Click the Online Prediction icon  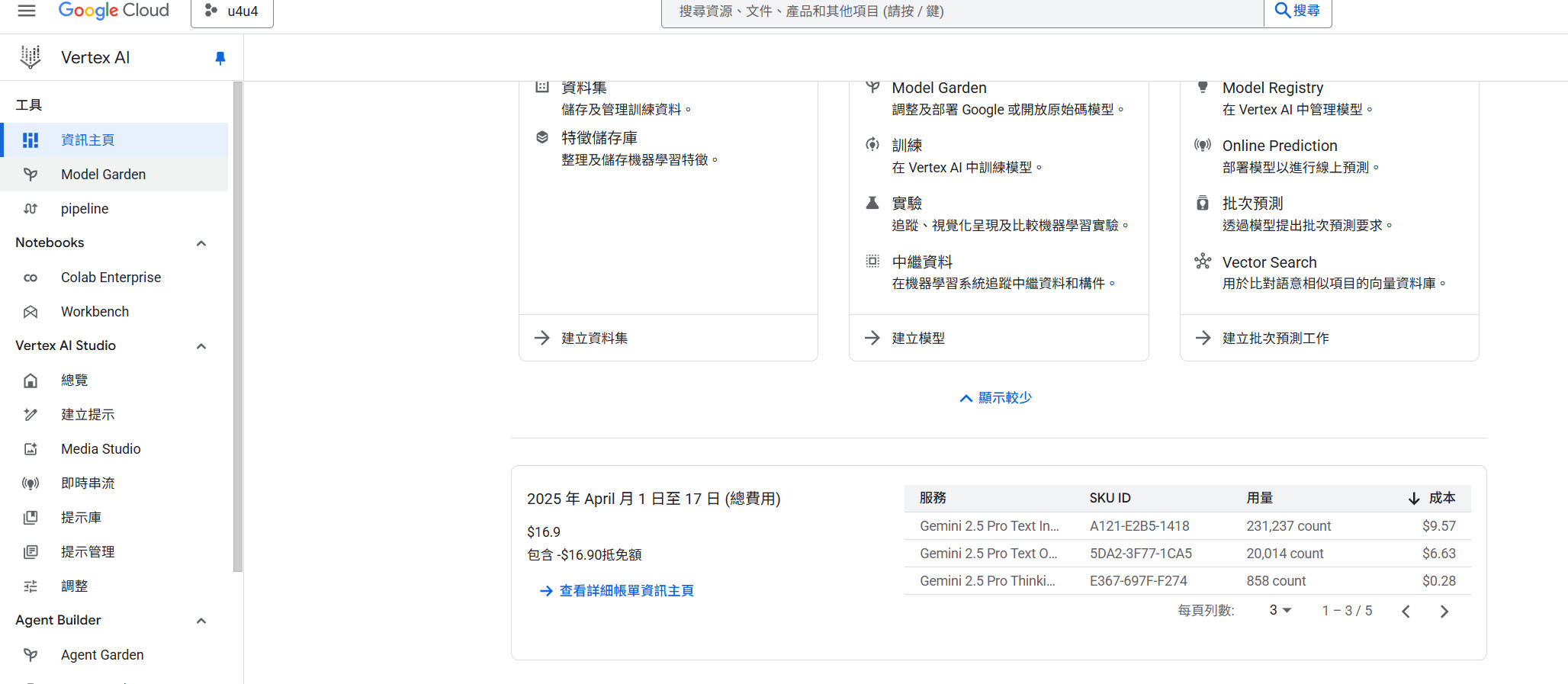click(x=1203, y=145)
